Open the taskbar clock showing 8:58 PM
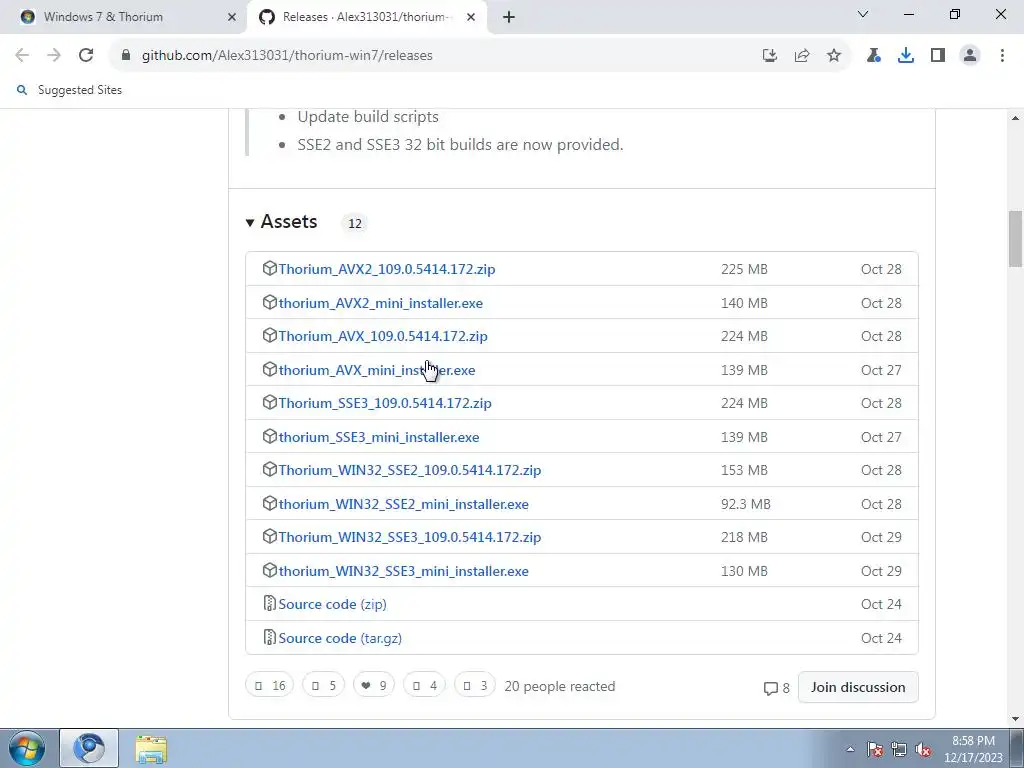This screenshot has width=1024, height=768. (x=973, y=749)
